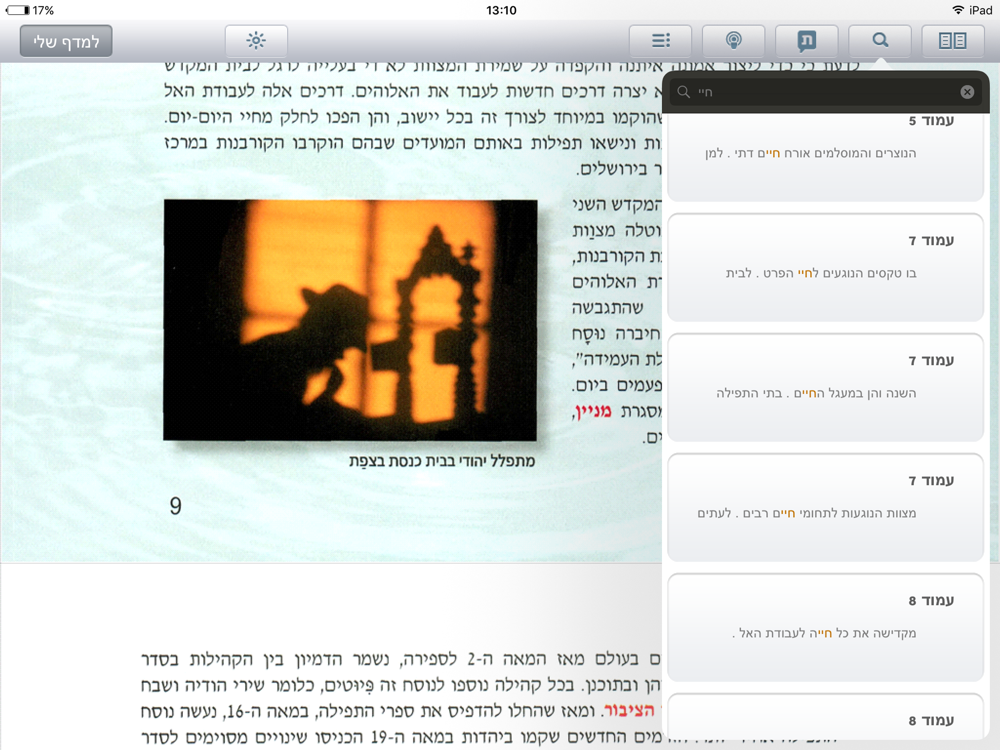Open the ת annotation bubble icon

click(x=807, y=41)
